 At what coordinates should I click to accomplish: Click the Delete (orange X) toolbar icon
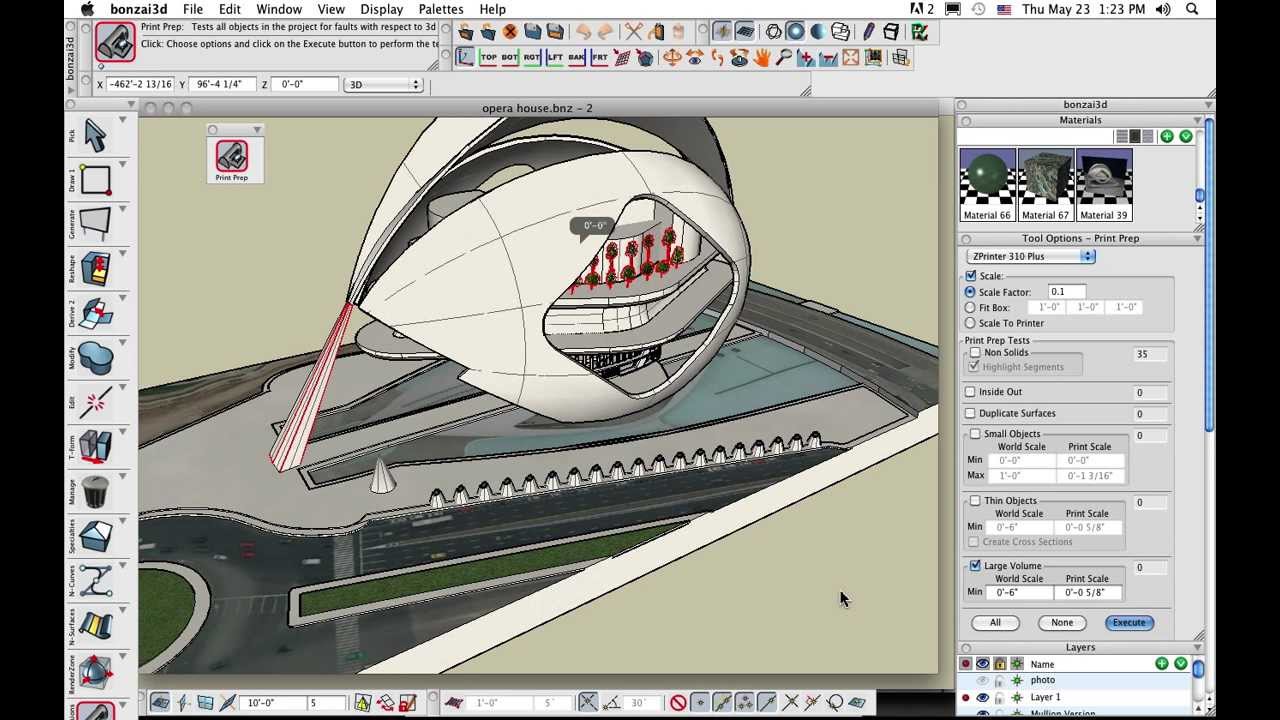[510, 32]
